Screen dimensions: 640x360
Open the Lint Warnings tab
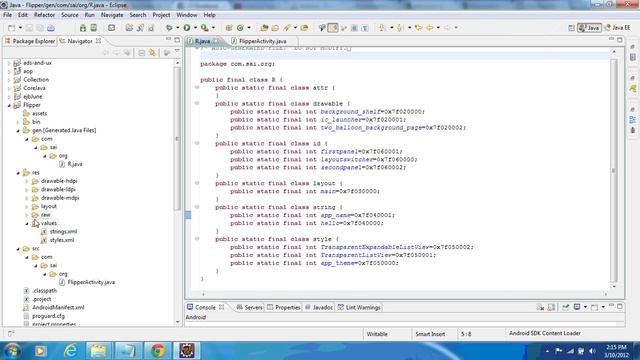359,307
